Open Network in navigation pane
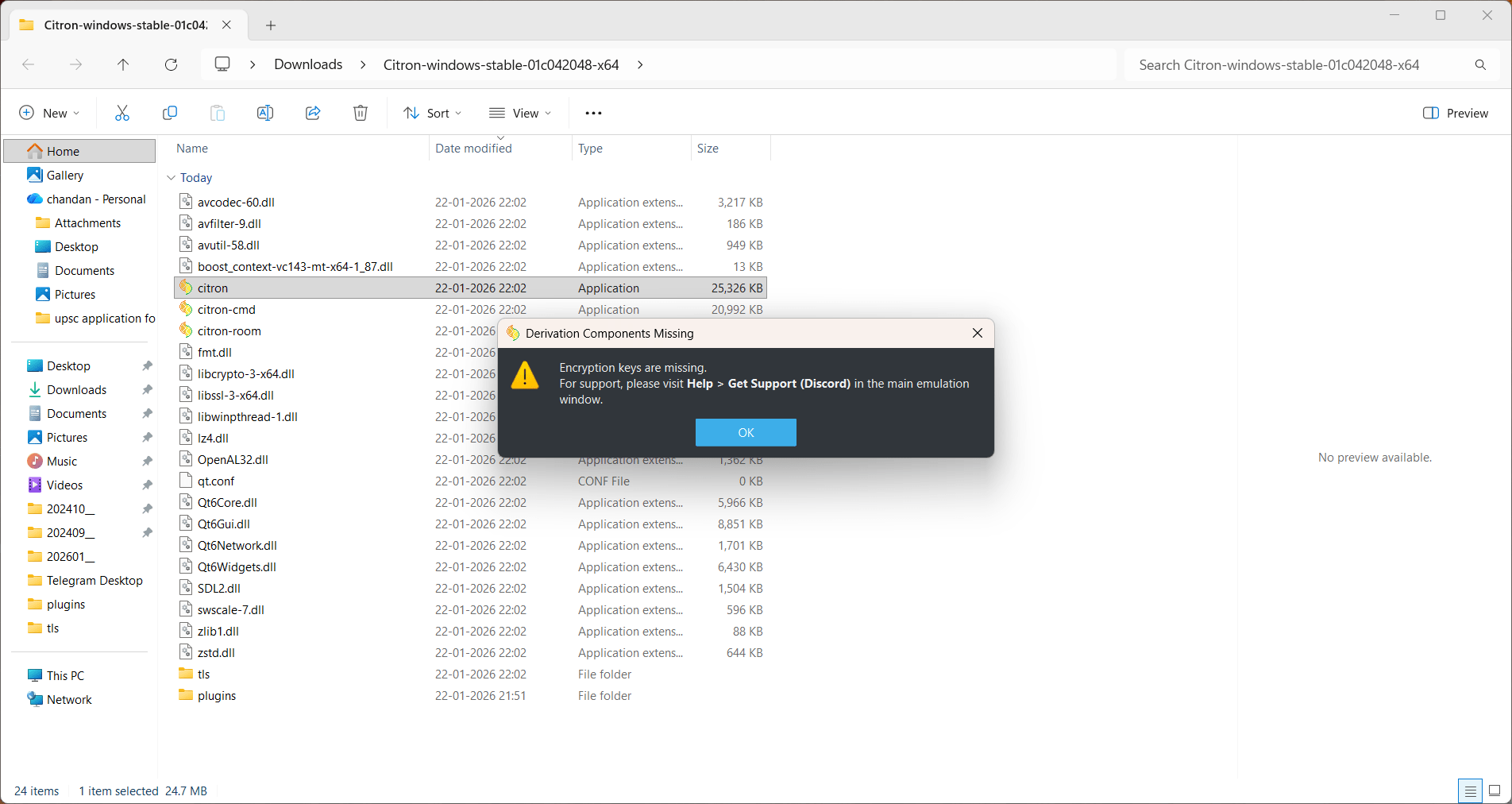This screenshot has width=1512, height=804. [x=60, y=699]
